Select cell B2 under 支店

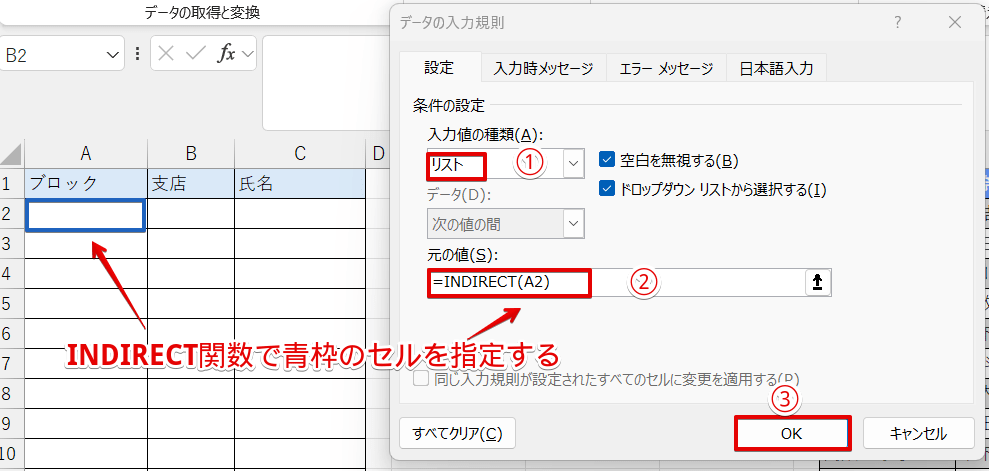191,214
